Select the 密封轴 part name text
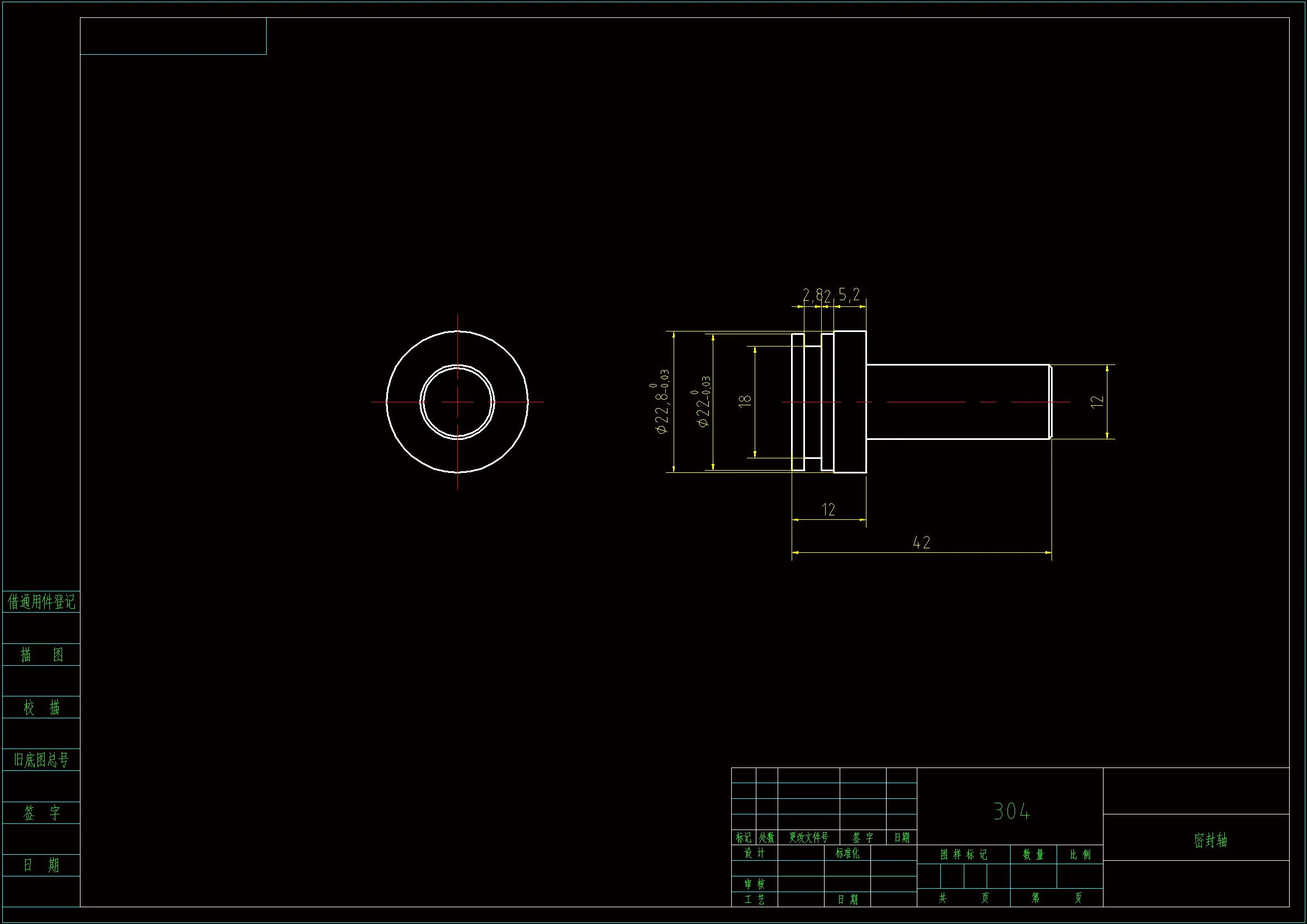Image resolution: width=1307 pixels, height=924 pixels. [1210, 840]
